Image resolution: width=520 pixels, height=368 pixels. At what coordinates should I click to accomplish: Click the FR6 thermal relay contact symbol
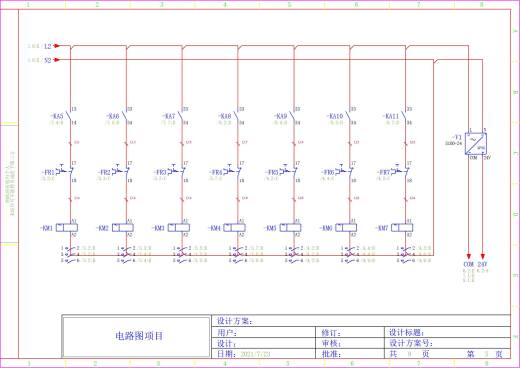pyautogui.click(x=344, y=171)
